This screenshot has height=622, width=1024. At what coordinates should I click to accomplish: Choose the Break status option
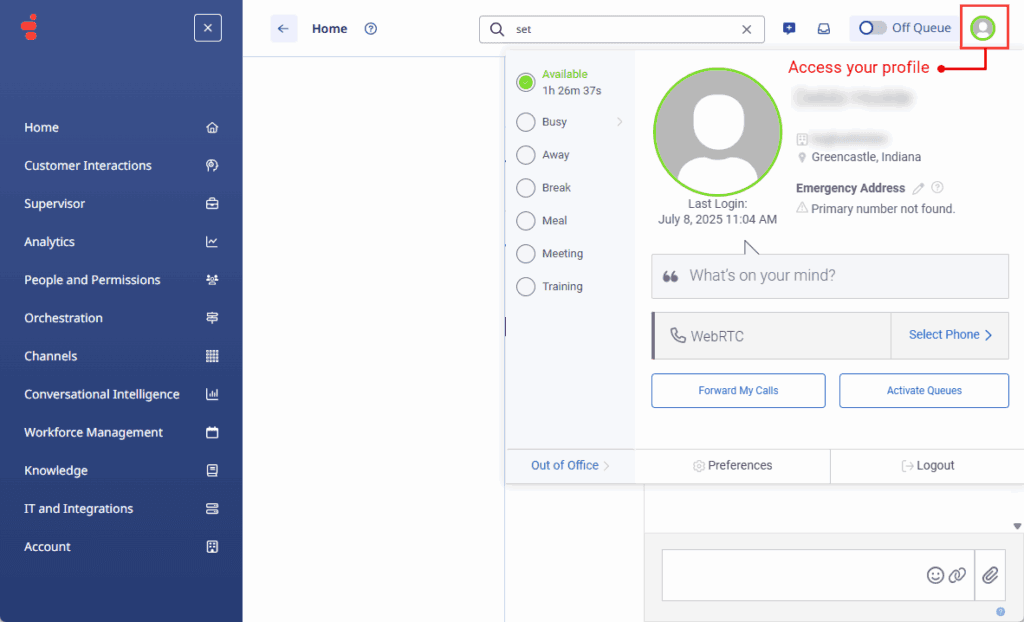click(526, 188)
